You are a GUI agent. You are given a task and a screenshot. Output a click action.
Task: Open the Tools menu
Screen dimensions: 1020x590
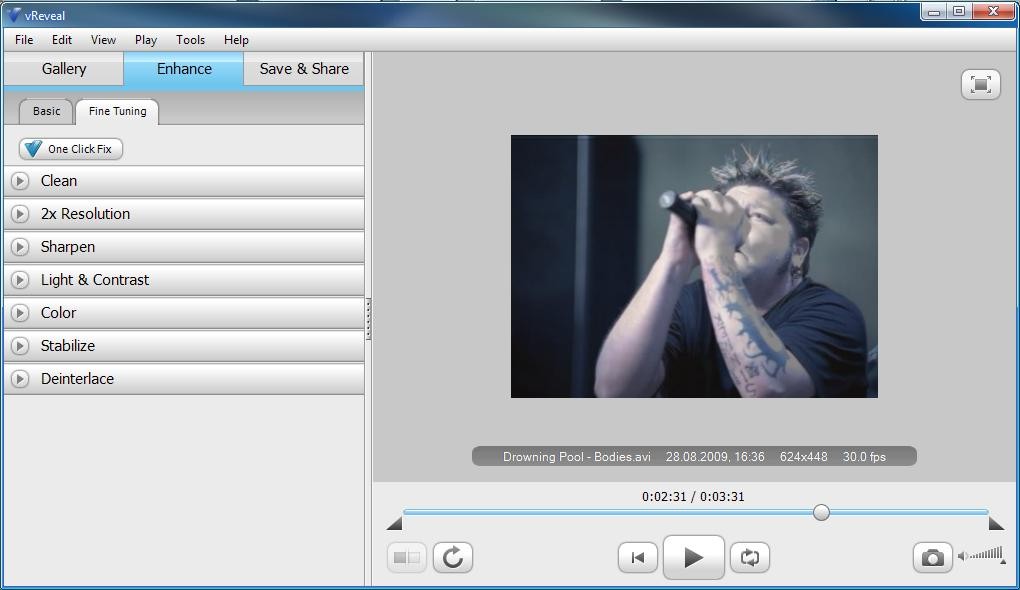tap(191, 40)
